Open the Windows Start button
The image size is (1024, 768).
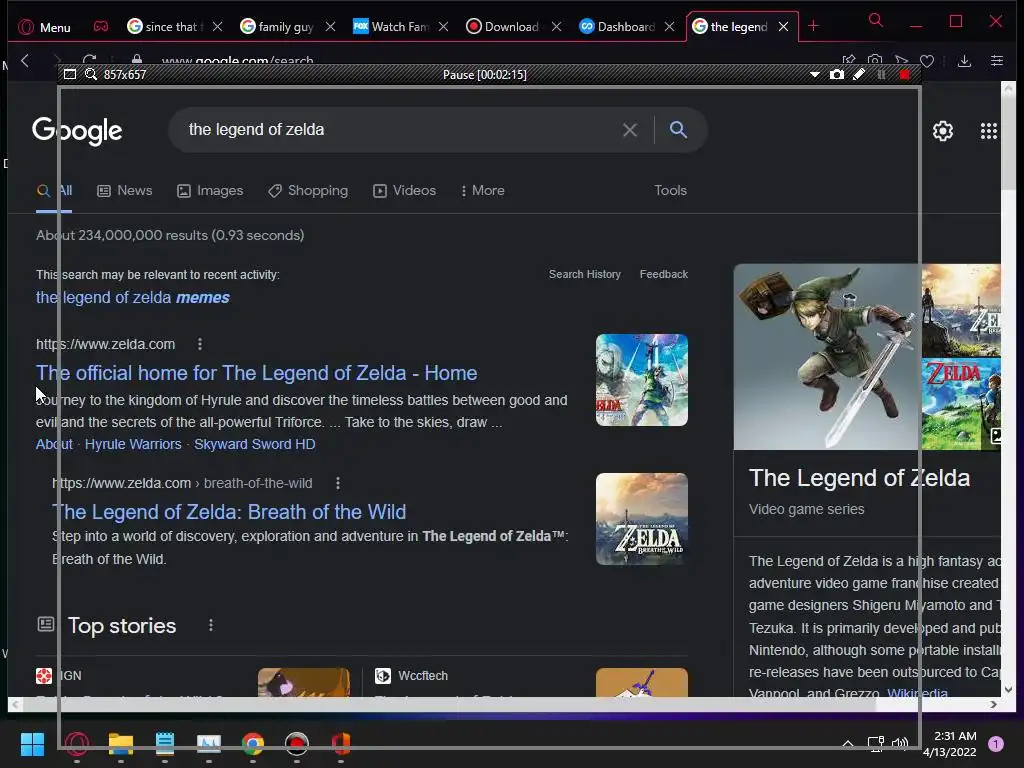tap(32, 743)
